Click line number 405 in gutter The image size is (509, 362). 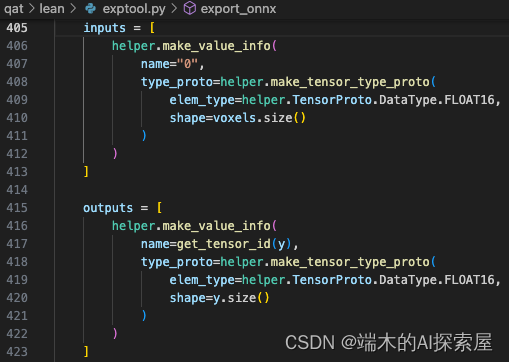(17, 28)
